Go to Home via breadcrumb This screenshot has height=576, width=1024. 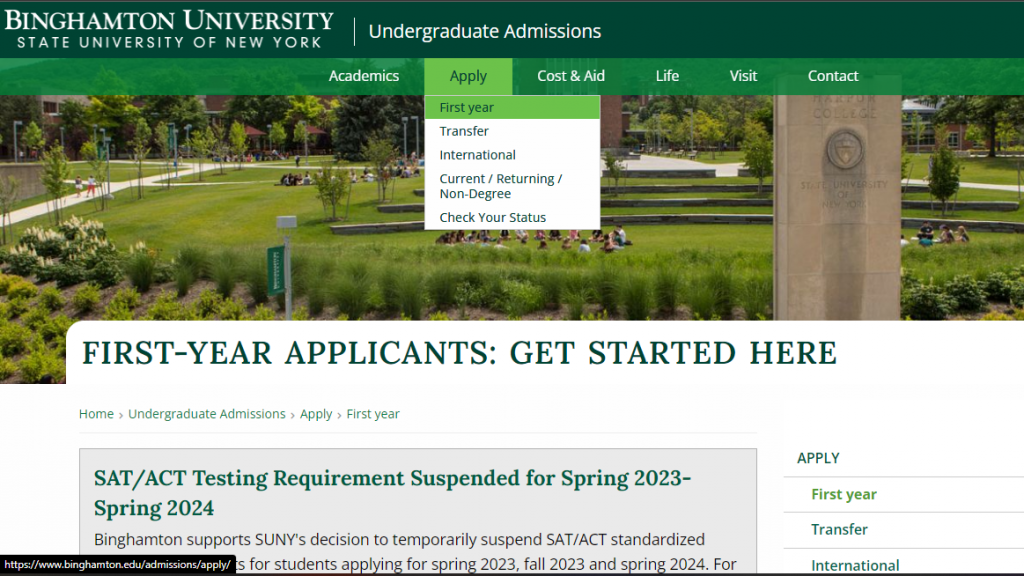(96, 414)
